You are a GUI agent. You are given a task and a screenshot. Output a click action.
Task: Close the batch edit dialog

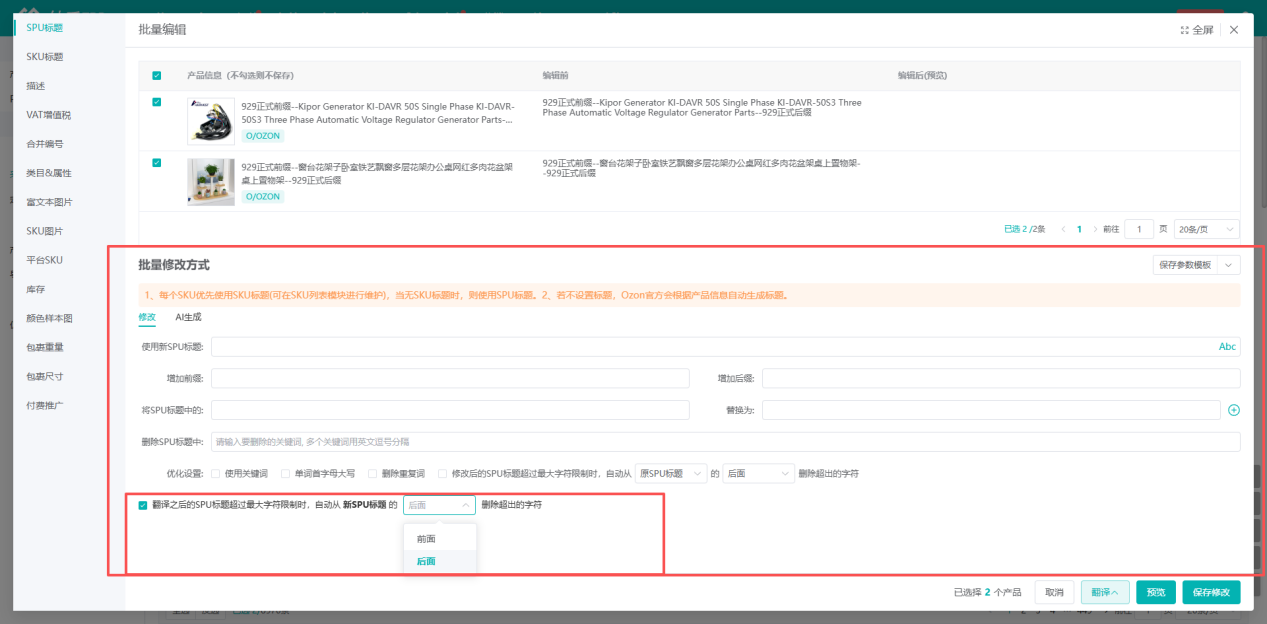coord(1234,30)
